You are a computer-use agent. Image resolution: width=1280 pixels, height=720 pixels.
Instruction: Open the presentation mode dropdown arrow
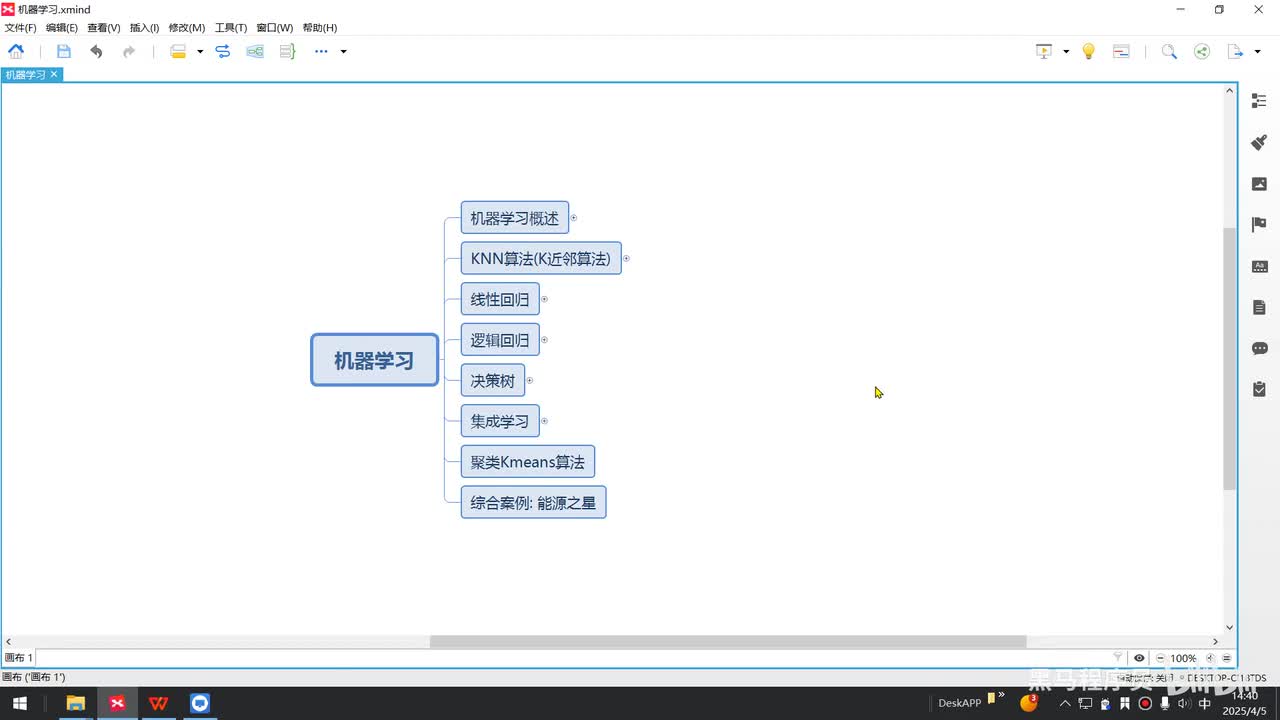click(x=1066, y=51)
